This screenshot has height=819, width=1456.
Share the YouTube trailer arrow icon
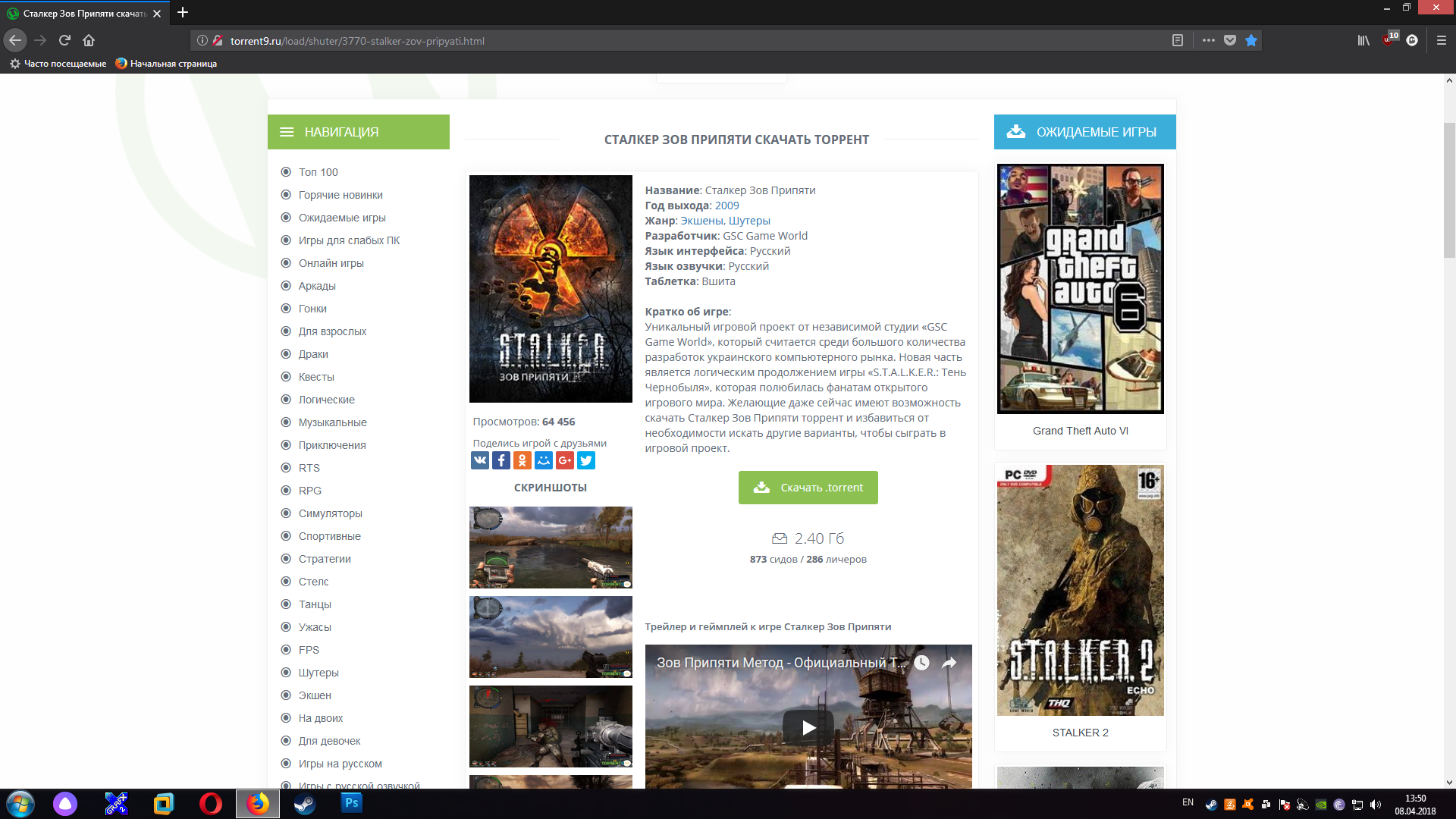coord(949,663)
